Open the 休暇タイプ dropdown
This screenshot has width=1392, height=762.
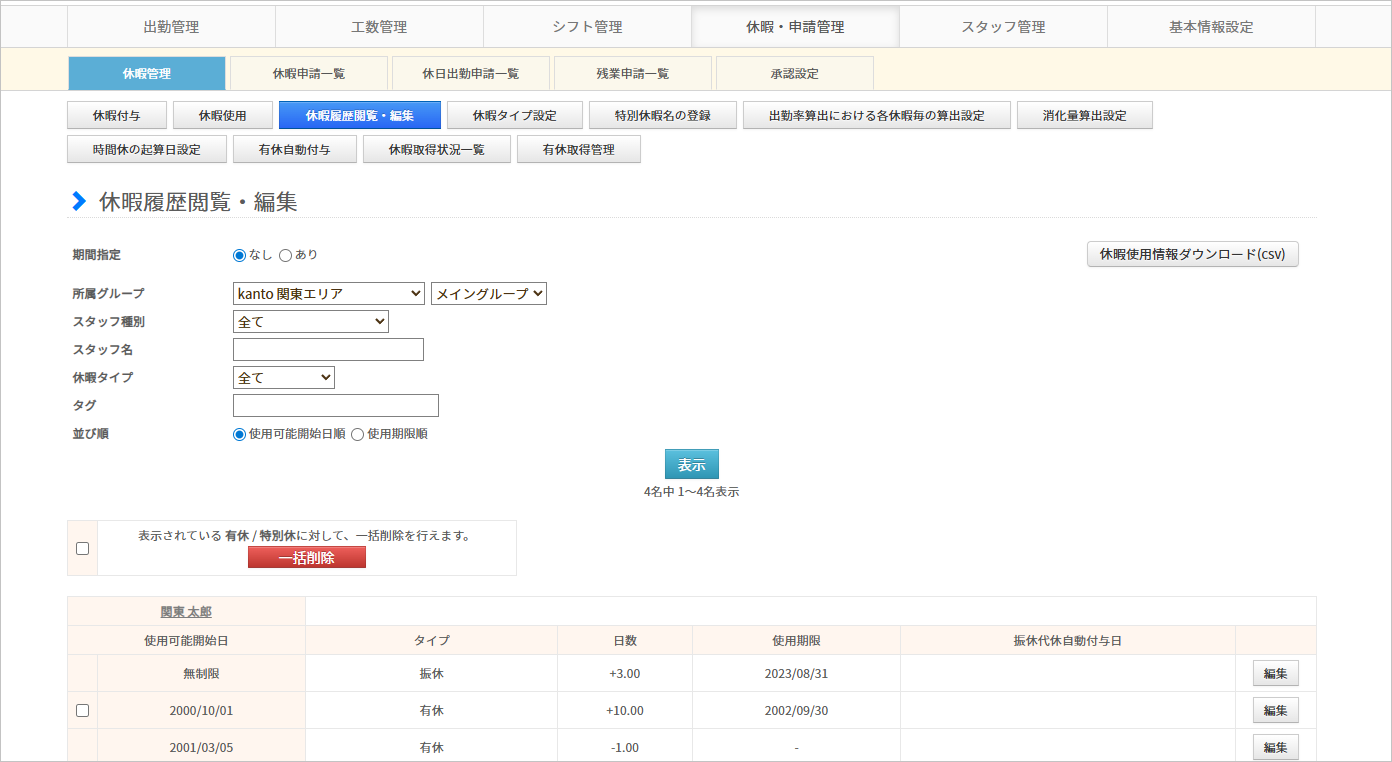tap(283, 378)
